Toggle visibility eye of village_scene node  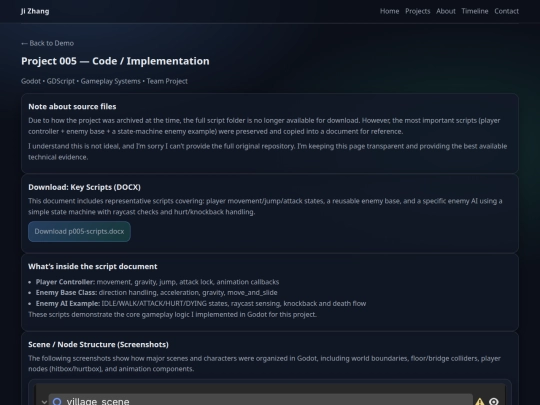click(494, 401)
